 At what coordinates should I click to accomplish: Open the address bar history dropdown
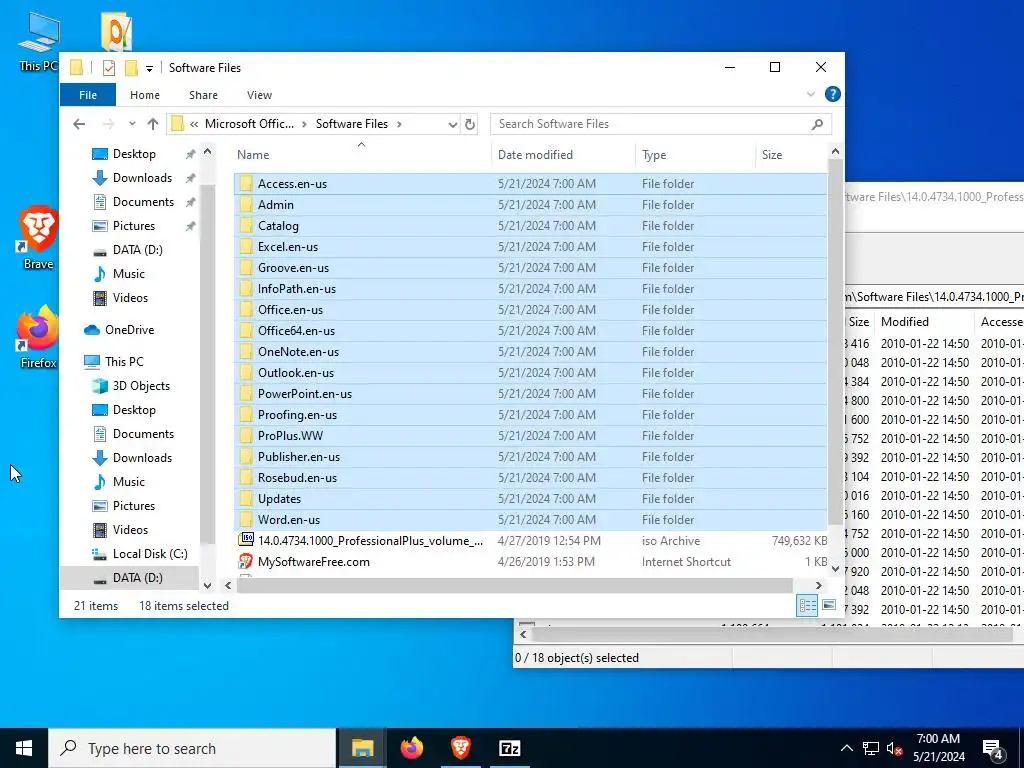pyautogui.click(x=452, y=124)
